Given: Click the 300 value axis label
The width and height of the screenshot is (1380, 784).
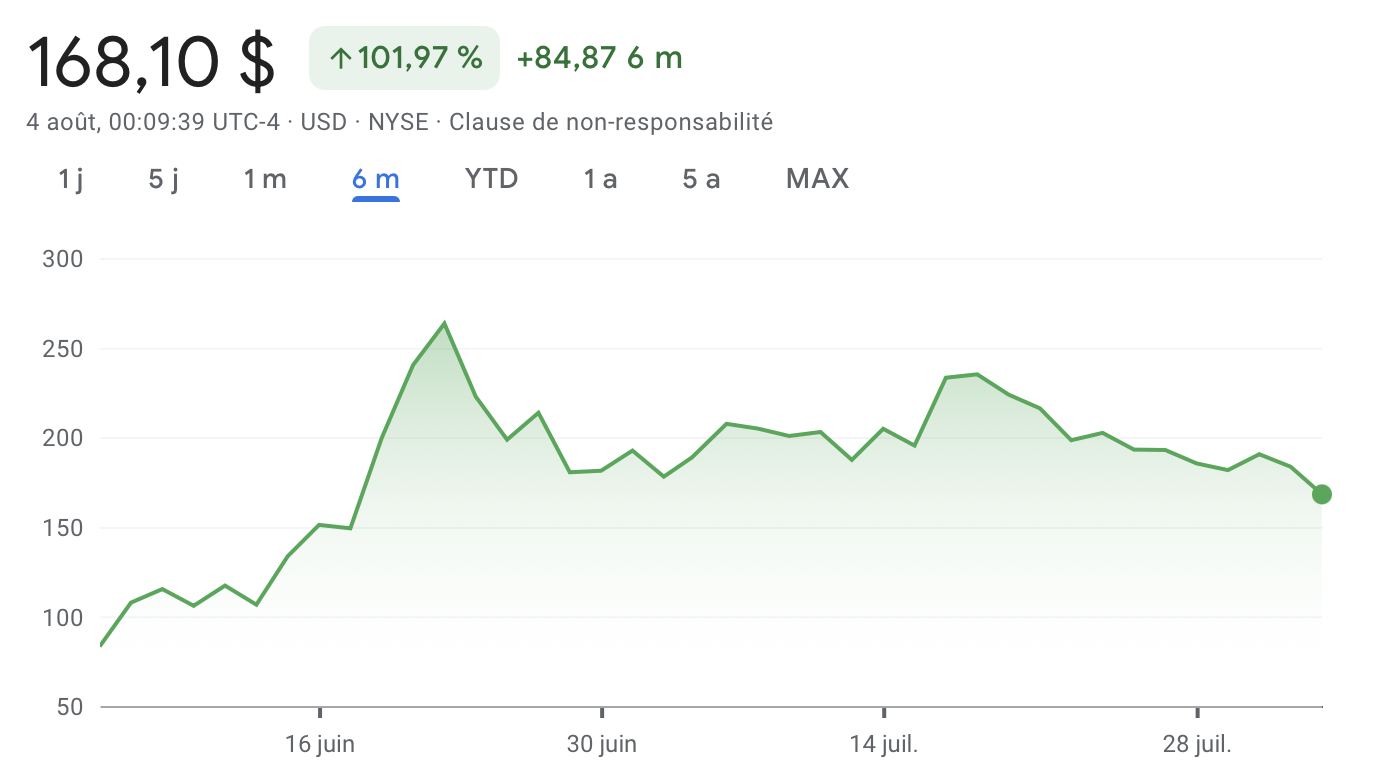Looking at the screenshot, I should click(62, 260).
